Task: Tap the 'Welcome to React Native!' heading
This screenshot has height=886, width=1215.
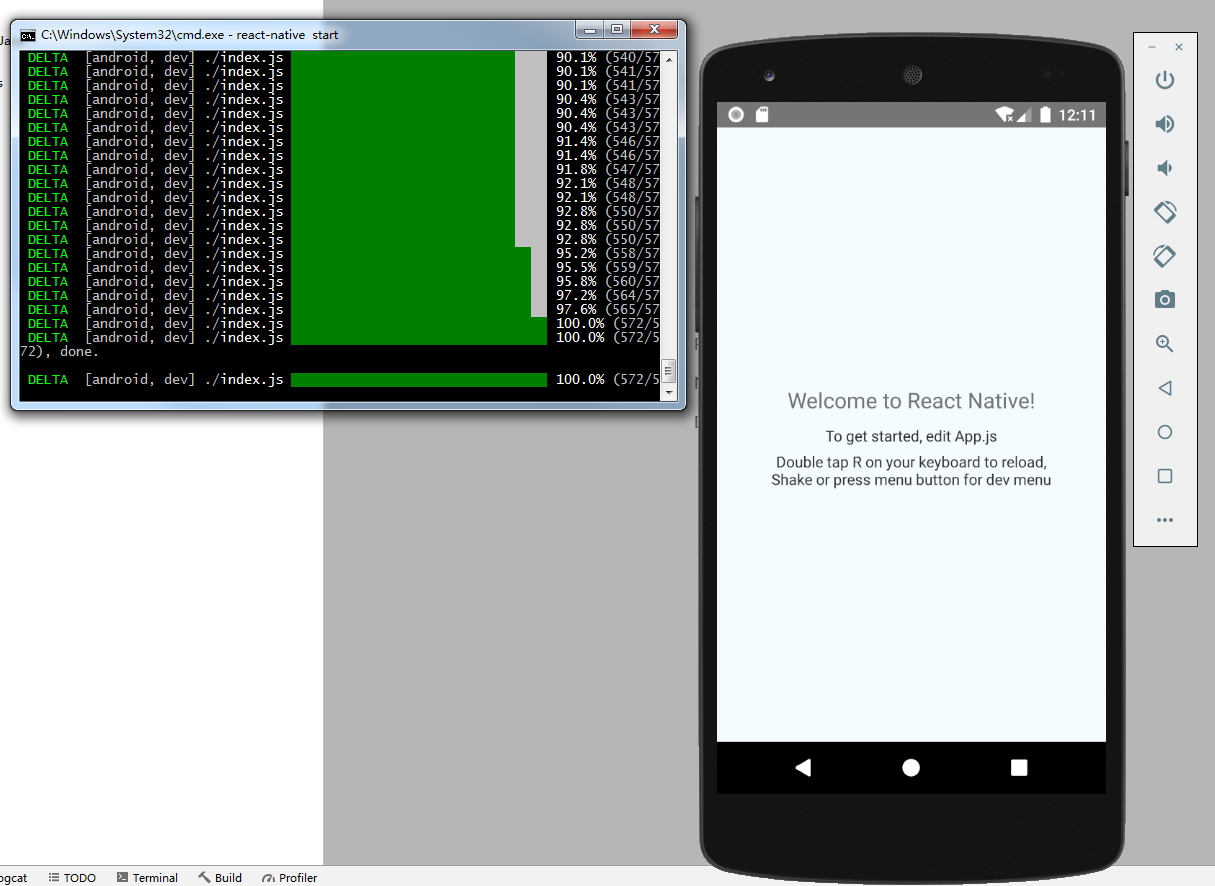Action: [911, 401]
